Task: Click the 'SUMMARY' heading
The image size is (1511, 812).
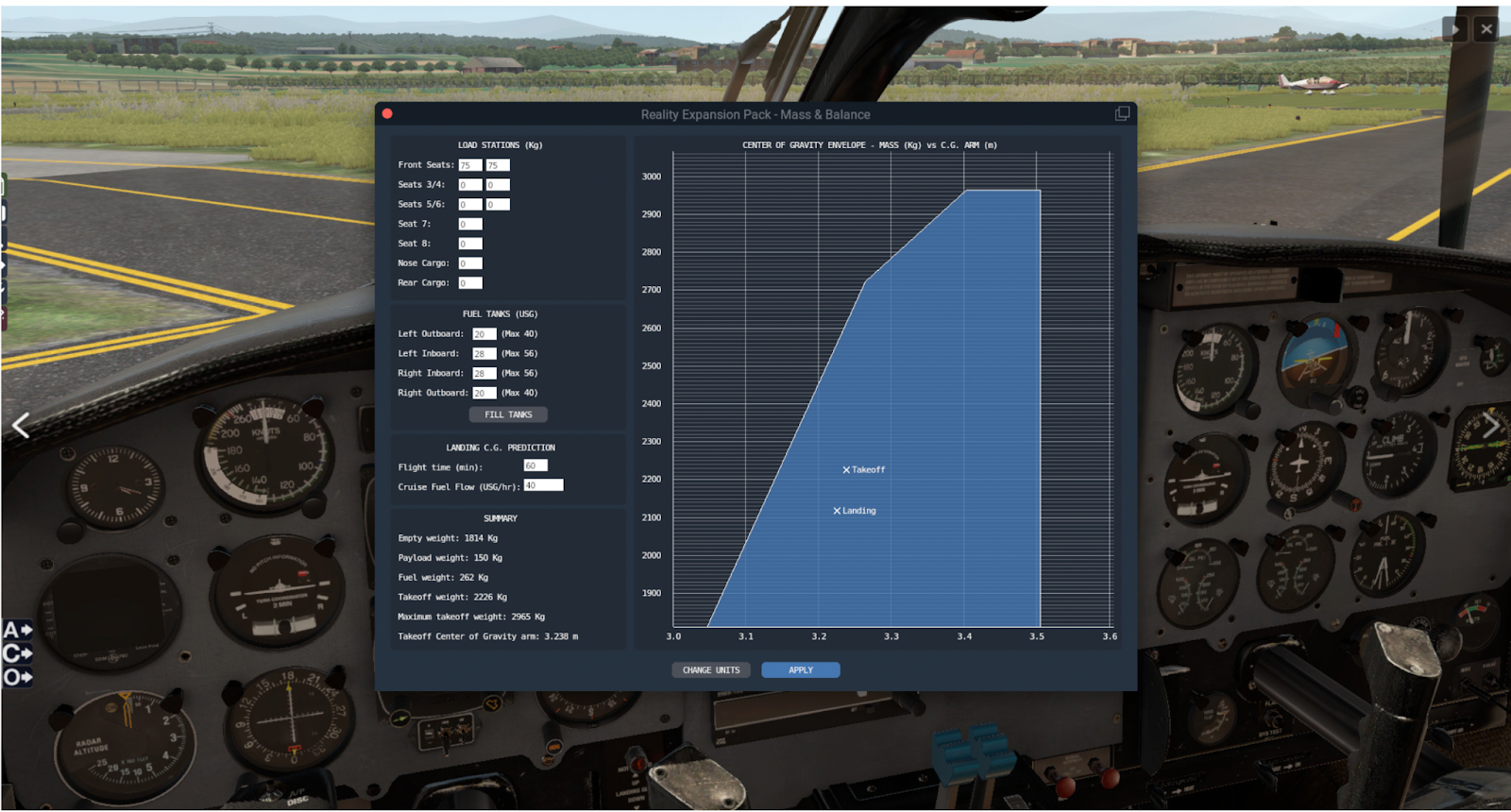Action: coord(501,519)
